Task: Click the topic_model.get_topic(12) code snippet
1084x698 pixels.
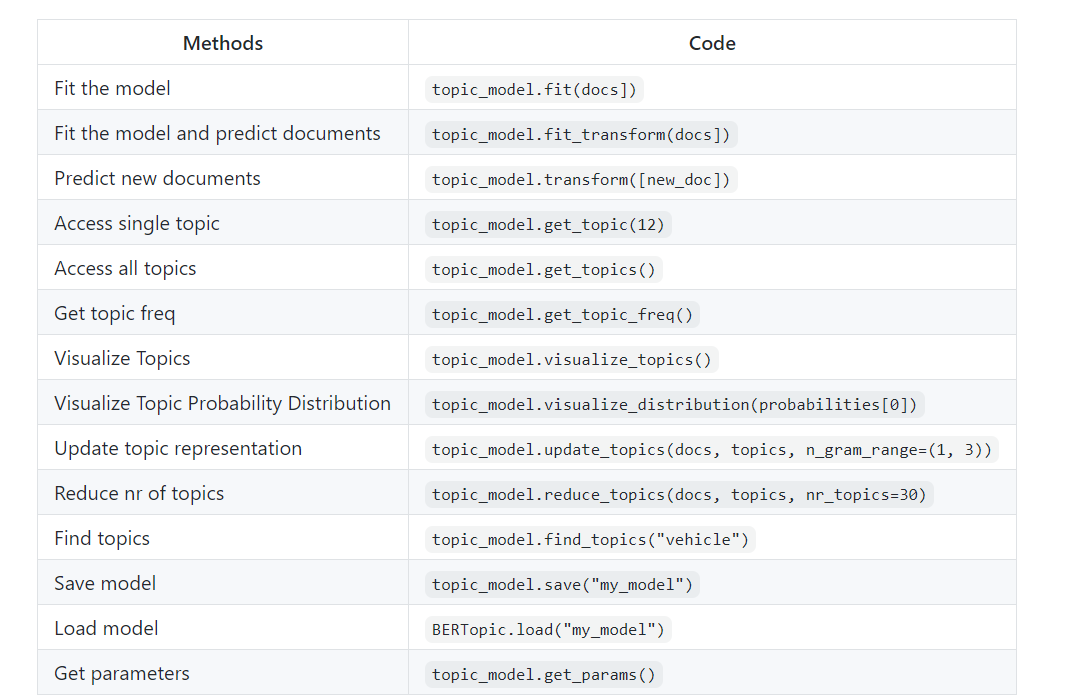Action: pyautogui.click(x=548, y=224)
